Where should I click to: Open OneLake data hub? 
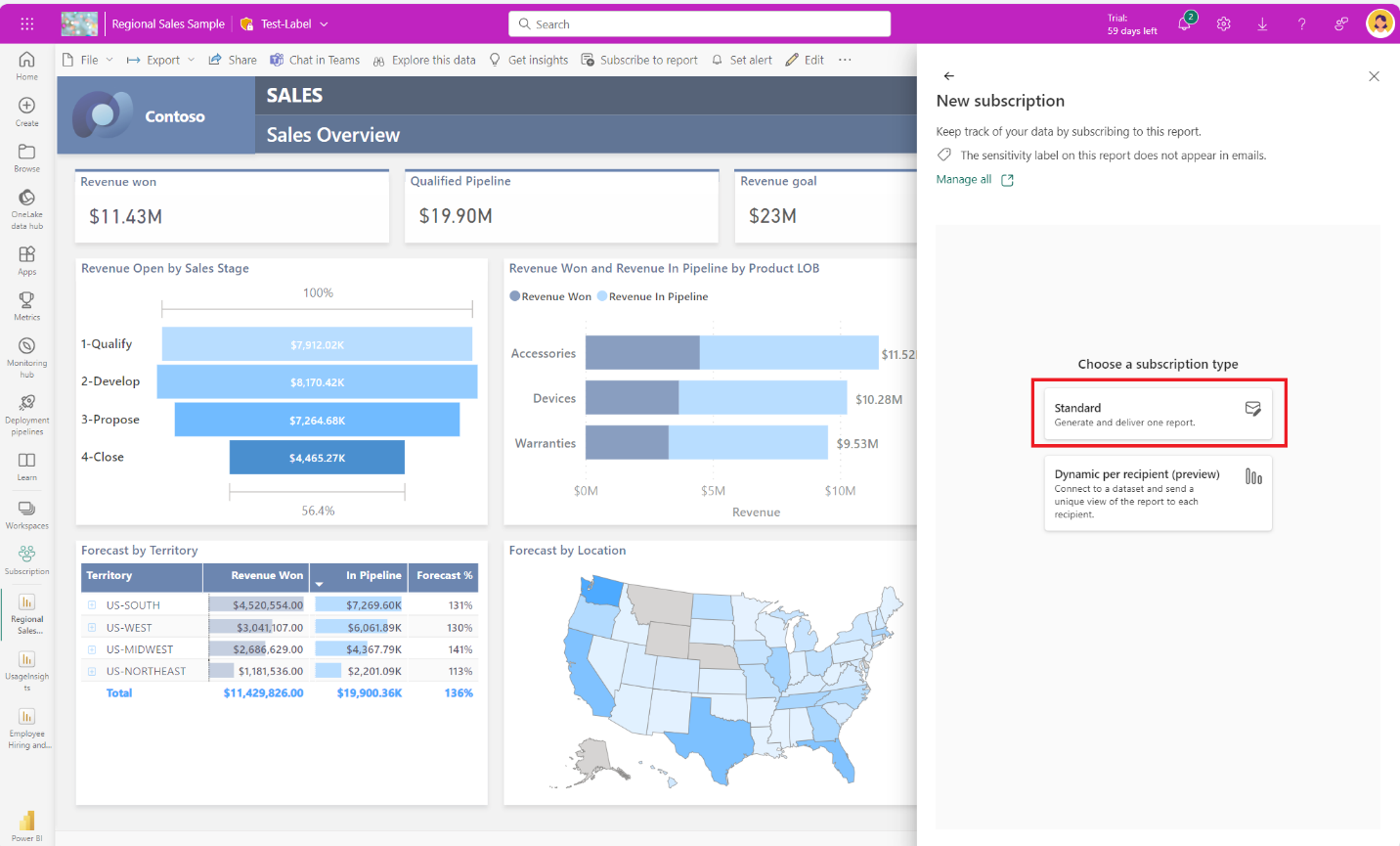coord(26,209)
